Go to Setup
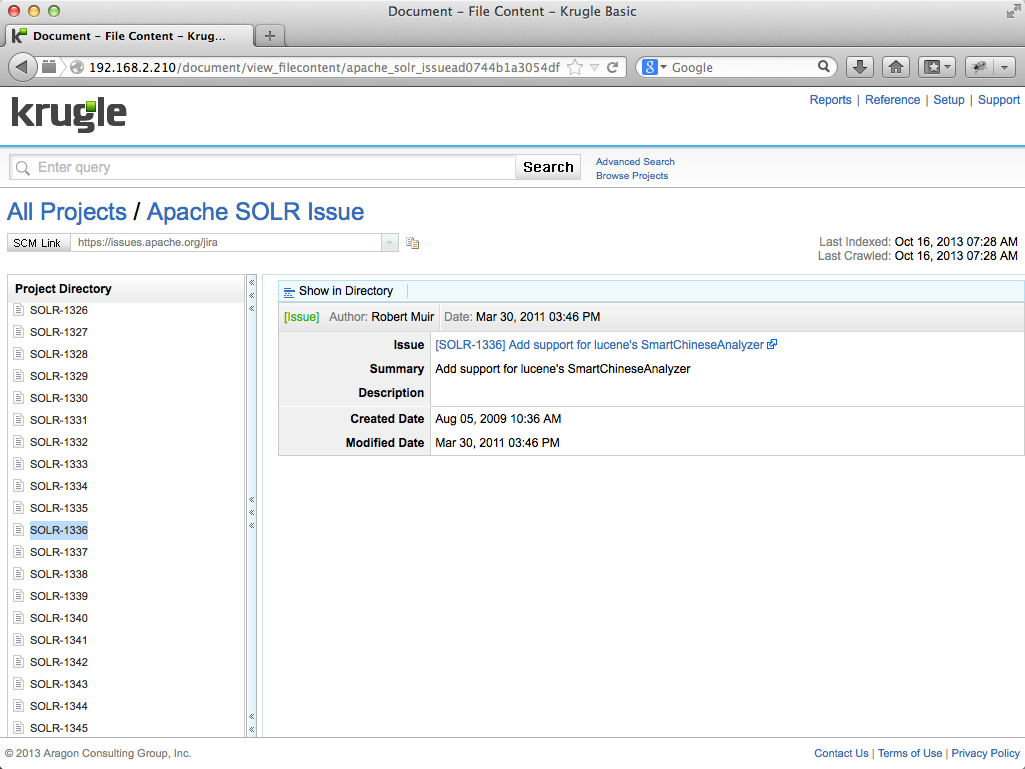 point(949,99)
